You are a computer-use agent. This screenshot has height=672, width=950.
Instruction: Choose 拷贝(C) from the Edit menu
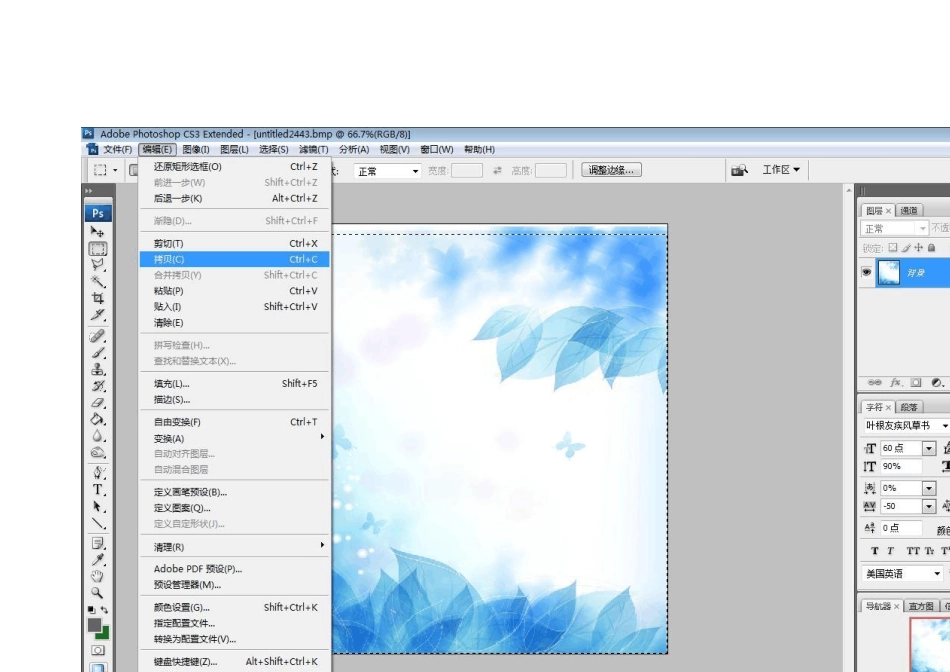click(234, 259)
